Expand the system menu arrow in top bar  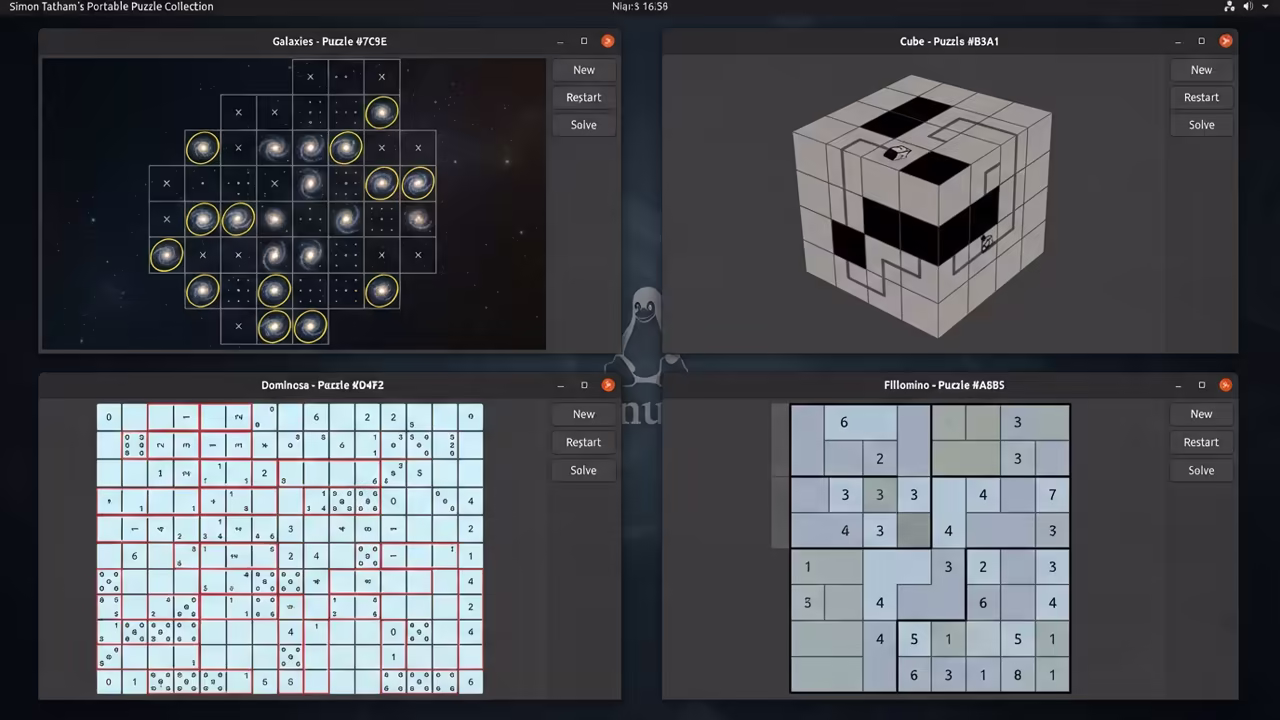click(x=1266, y=6)
